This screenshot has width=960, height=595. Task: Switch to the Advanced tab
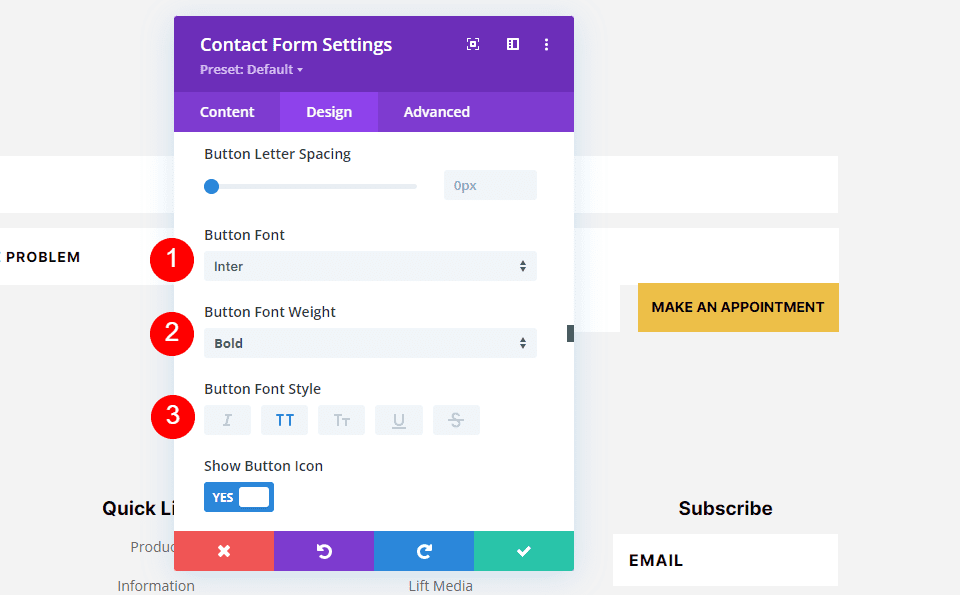click(436, 112)
